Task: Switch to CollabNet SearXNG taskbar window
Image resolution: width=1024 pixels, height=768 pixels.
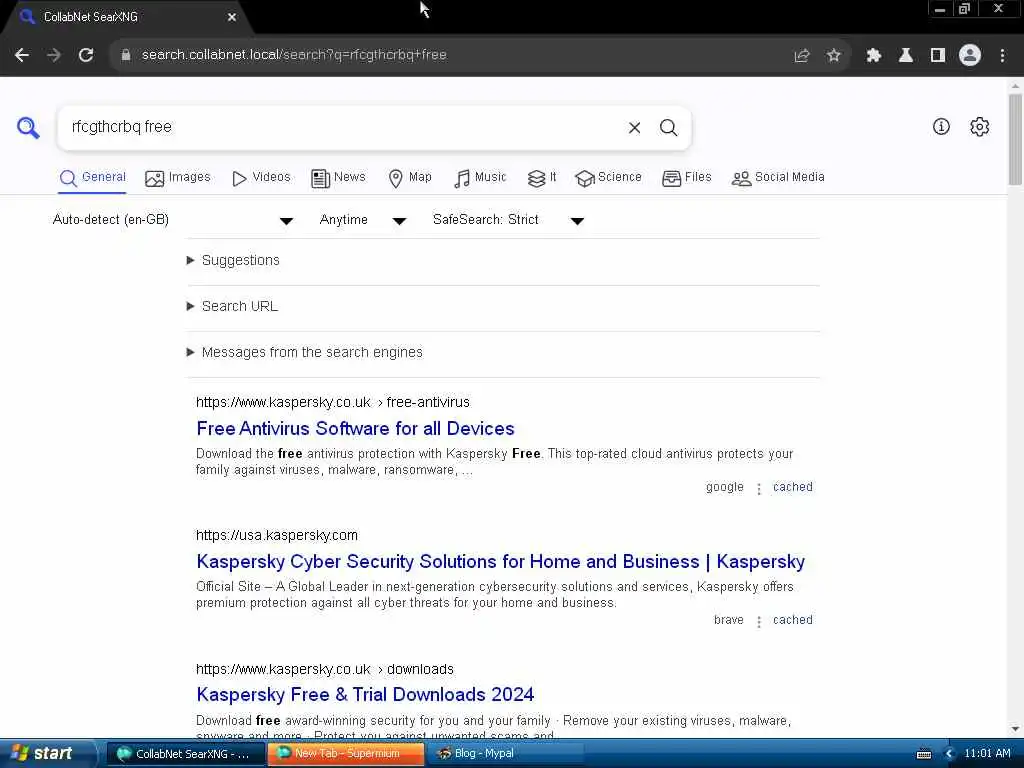Action: coord(185,754)
